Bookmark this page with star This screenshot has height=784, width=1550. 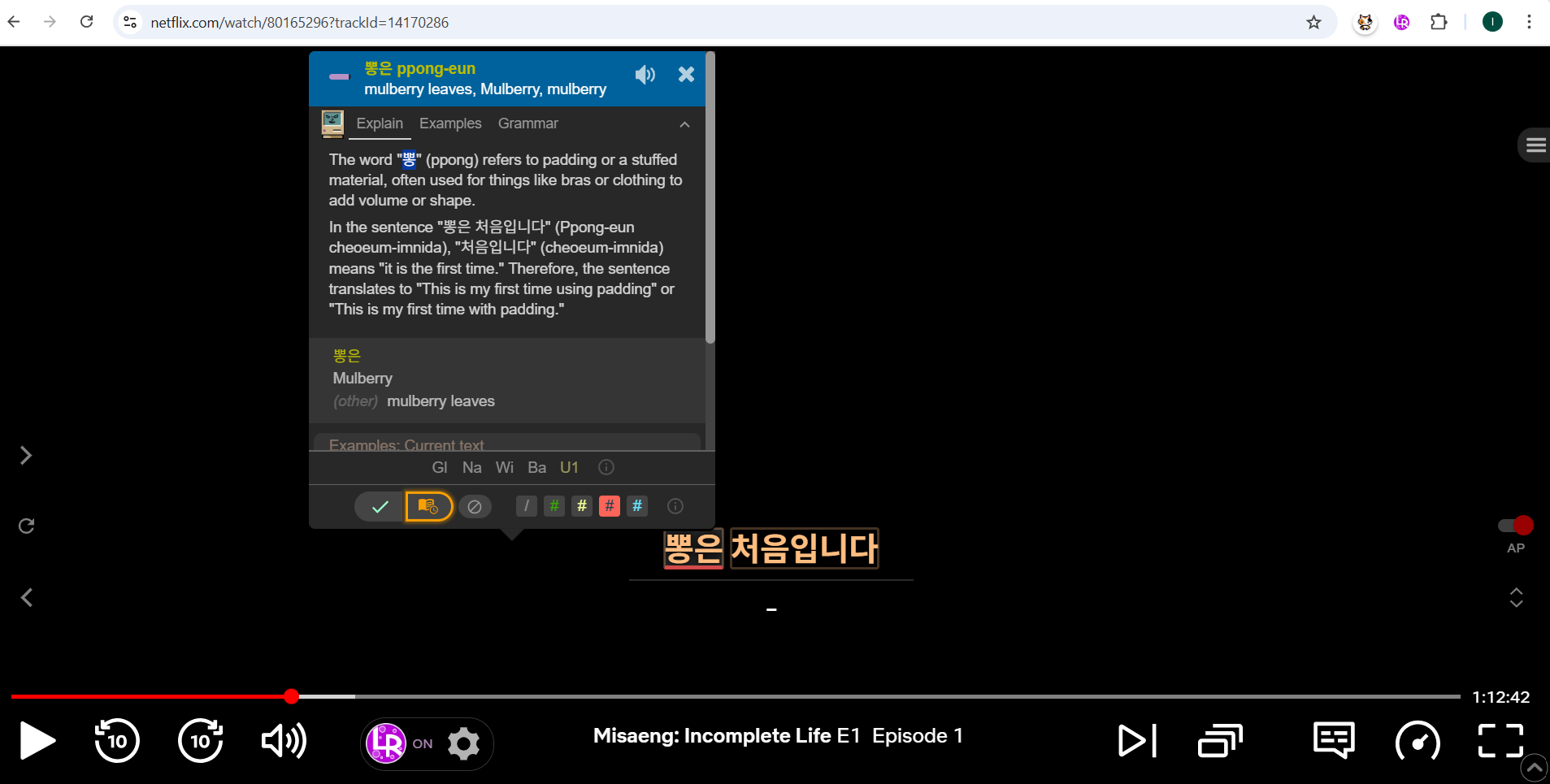[x=1313, y=22]
